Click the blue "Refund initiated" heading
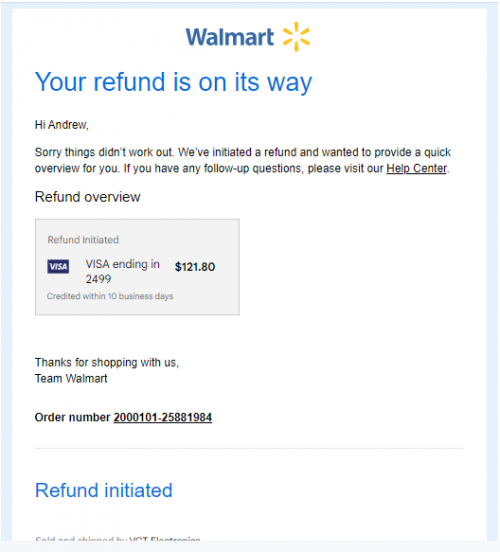 click(x=104, y=490)
